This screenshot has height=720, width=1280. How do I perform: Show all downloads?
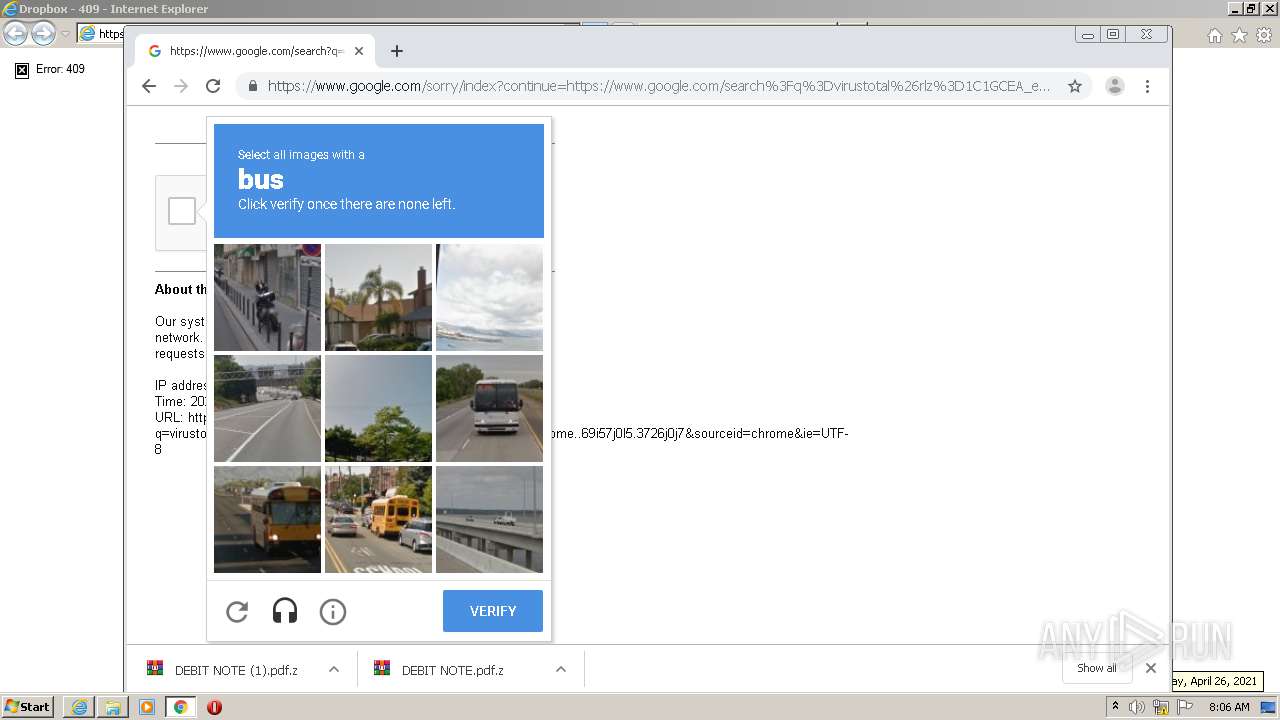(x=1097, y=668)
